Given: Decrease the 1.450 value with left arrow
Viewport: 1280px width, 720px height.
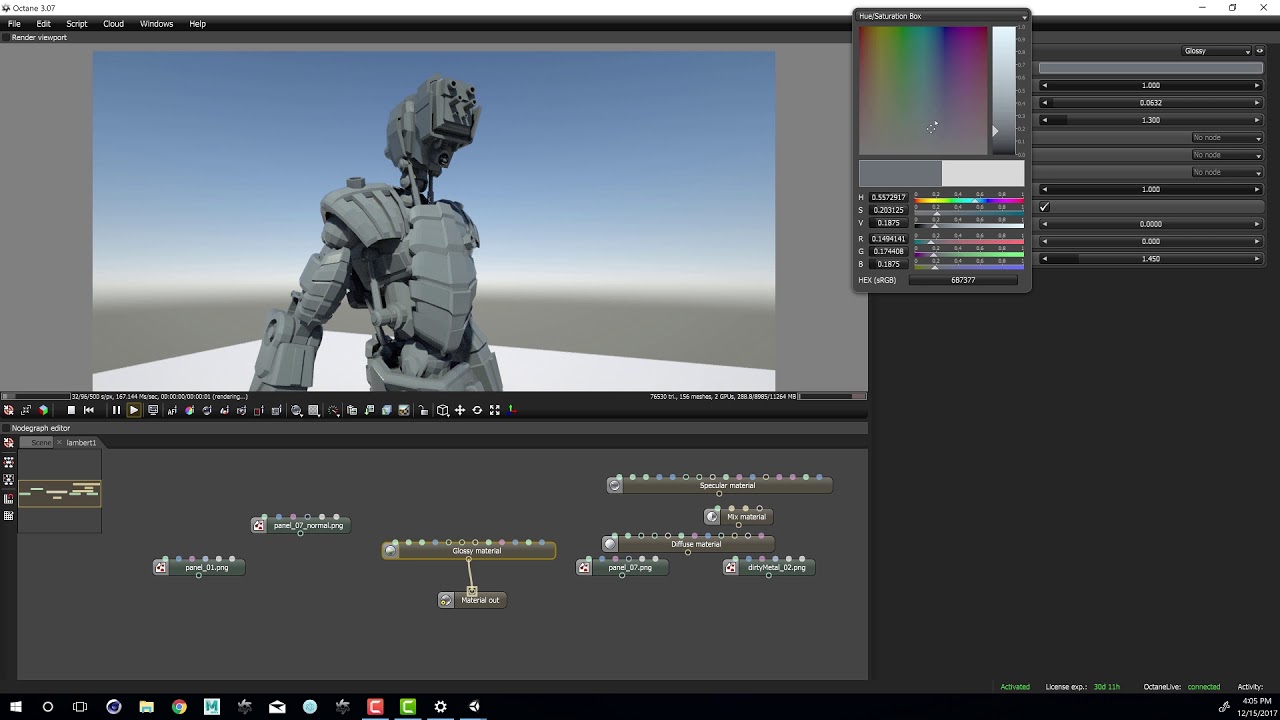Looking at the screenshot, I should pos(1045,259).
